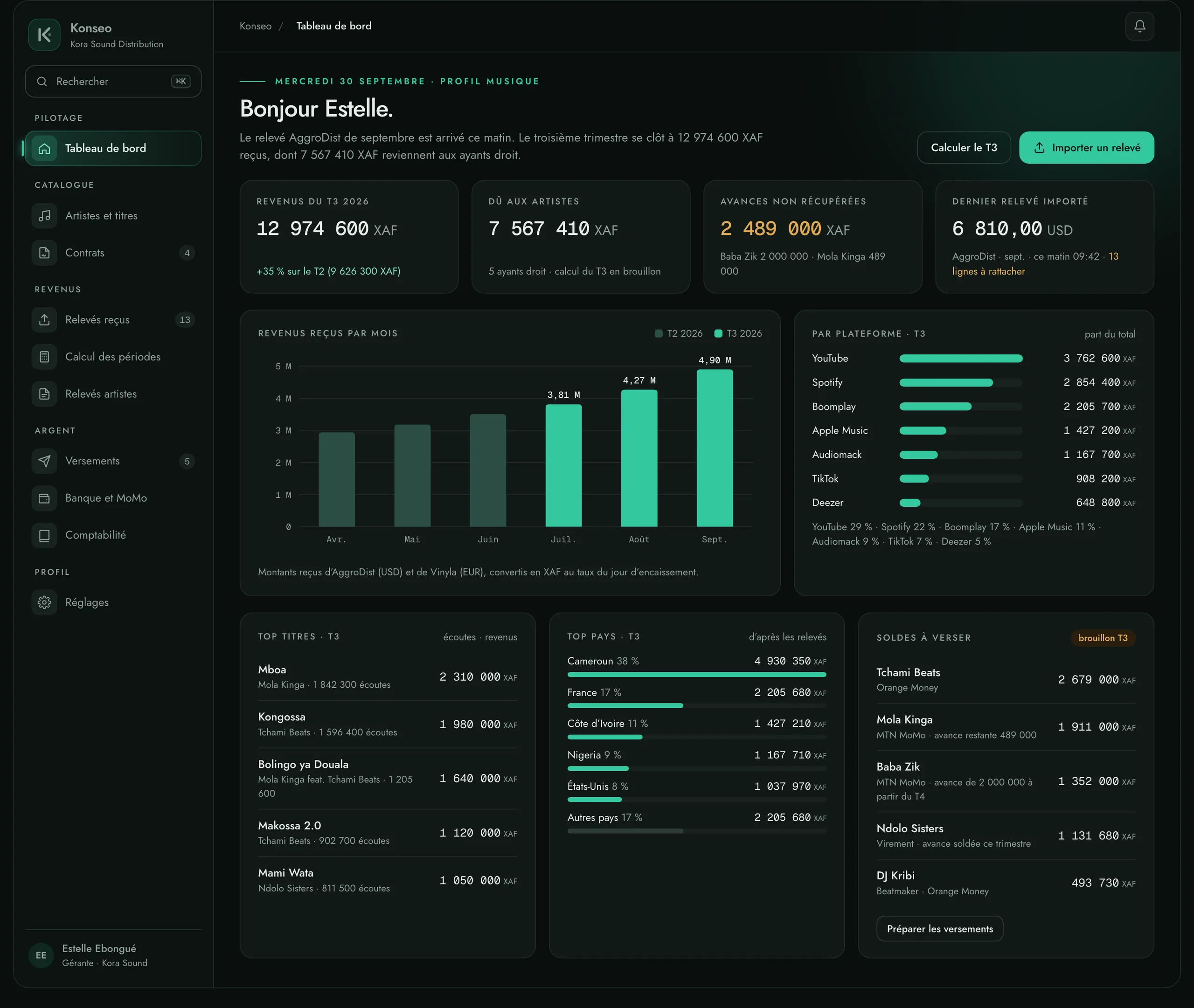This screenshot has height=1008, width=1194.
Task: Click the Cameroun 38 % progress bar
Action: click(696, 675)
